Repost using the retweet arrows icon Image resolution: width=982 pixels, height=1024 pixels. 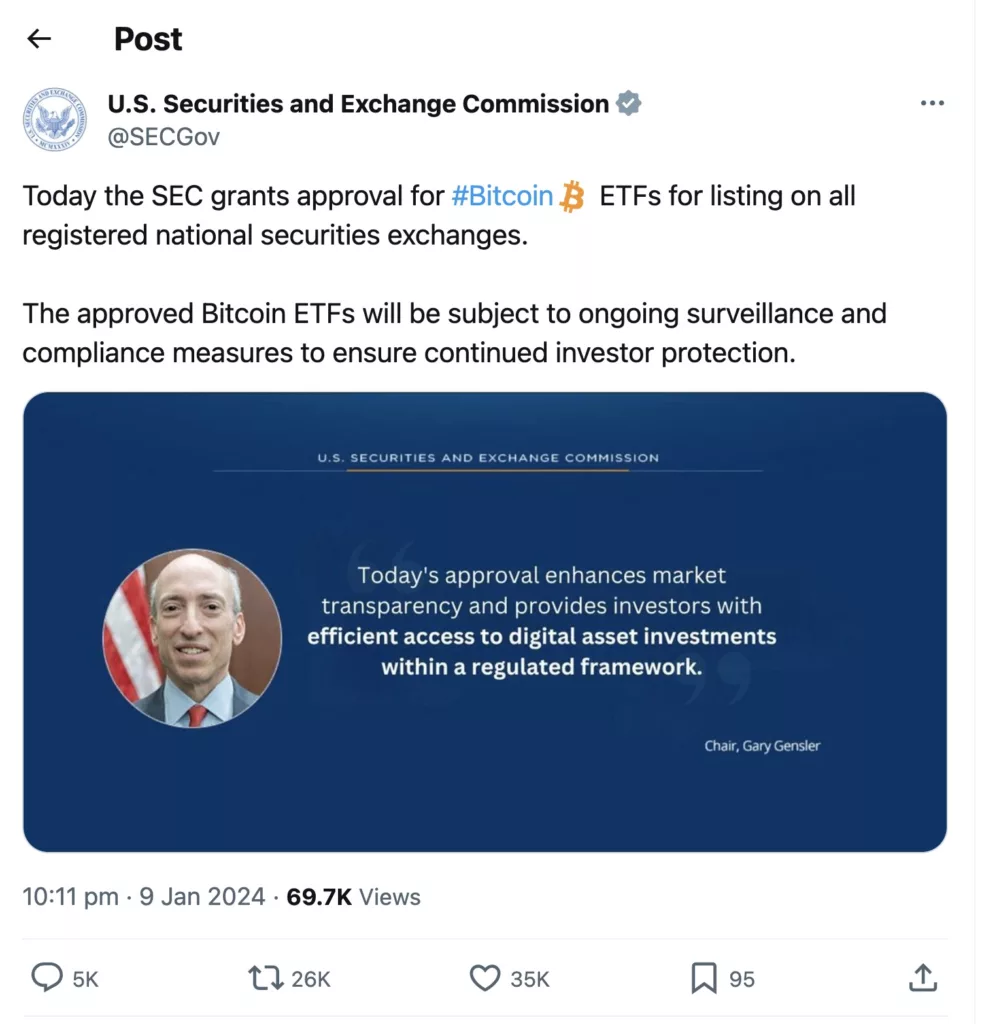[x=265, y=978]
